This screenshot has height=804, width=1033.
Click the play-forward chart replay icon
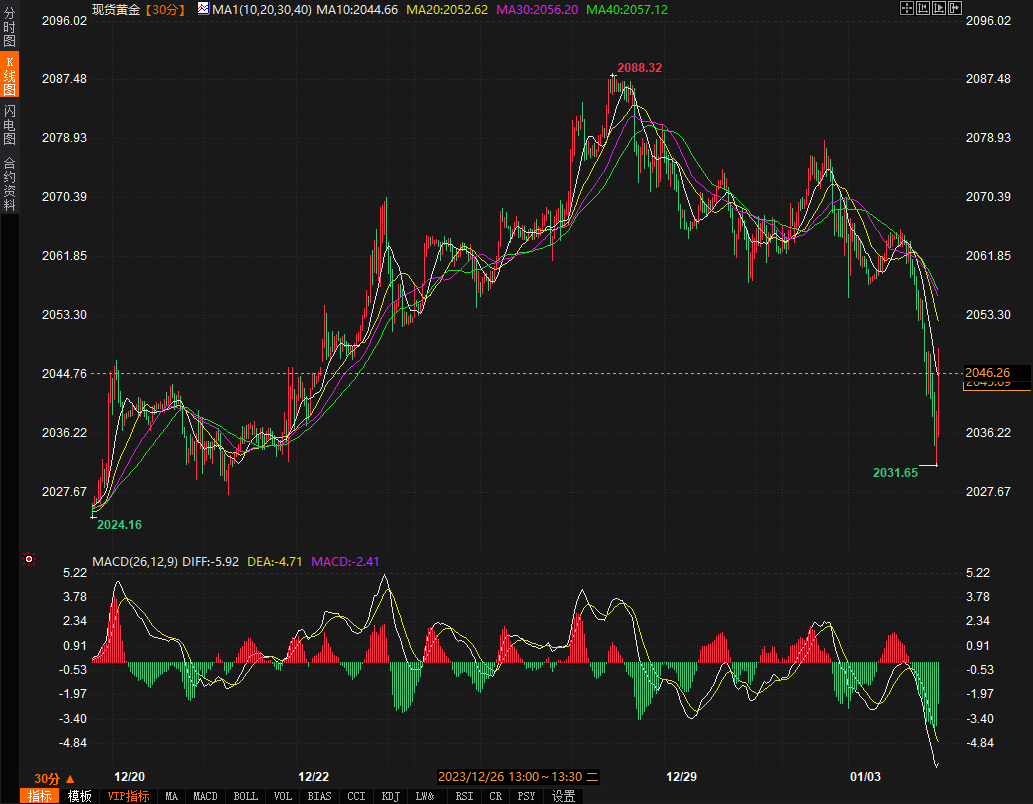(939, 8)
